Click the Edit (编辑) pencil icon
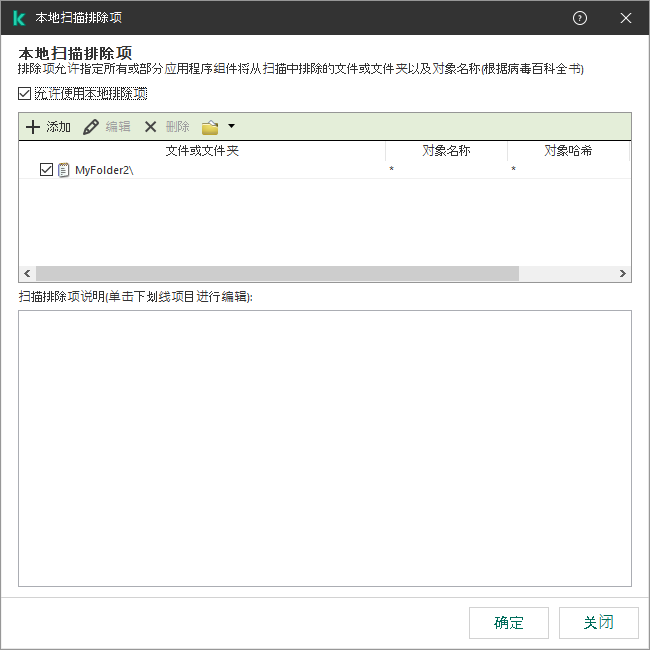The height and width of the screenshot is (650, 650). point(91,127)
